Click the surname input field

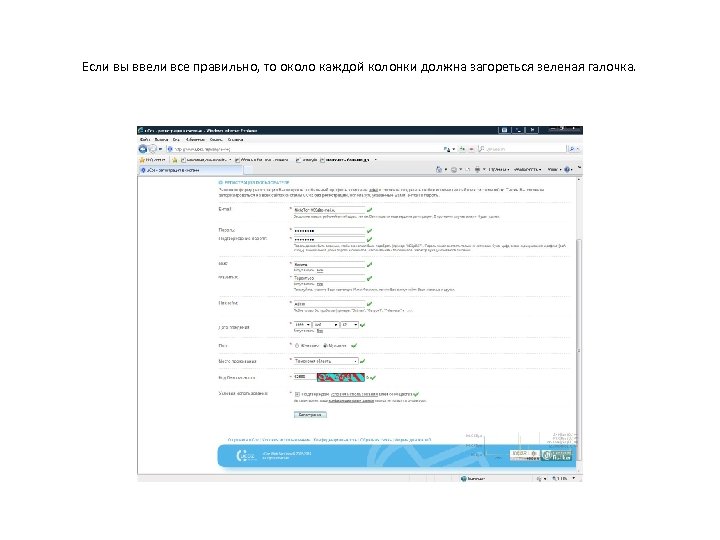(329, 278)
